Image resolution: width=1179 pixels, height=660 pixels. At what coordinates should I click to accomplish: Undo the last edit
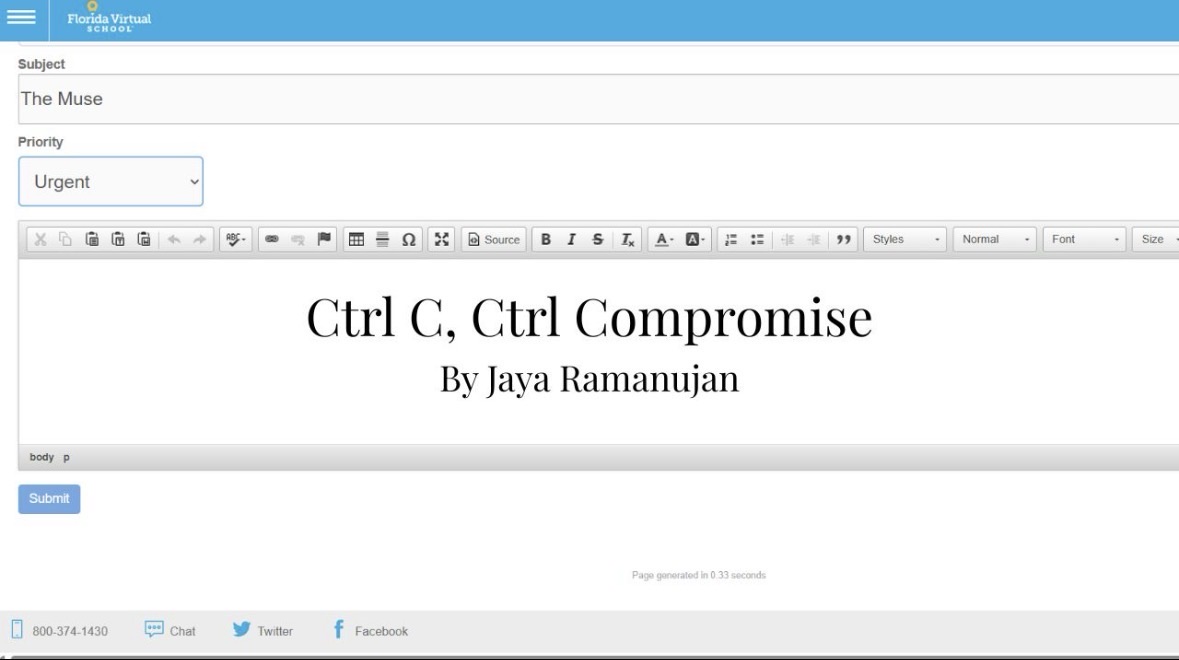pyautogui.click(x=174, y=239)
